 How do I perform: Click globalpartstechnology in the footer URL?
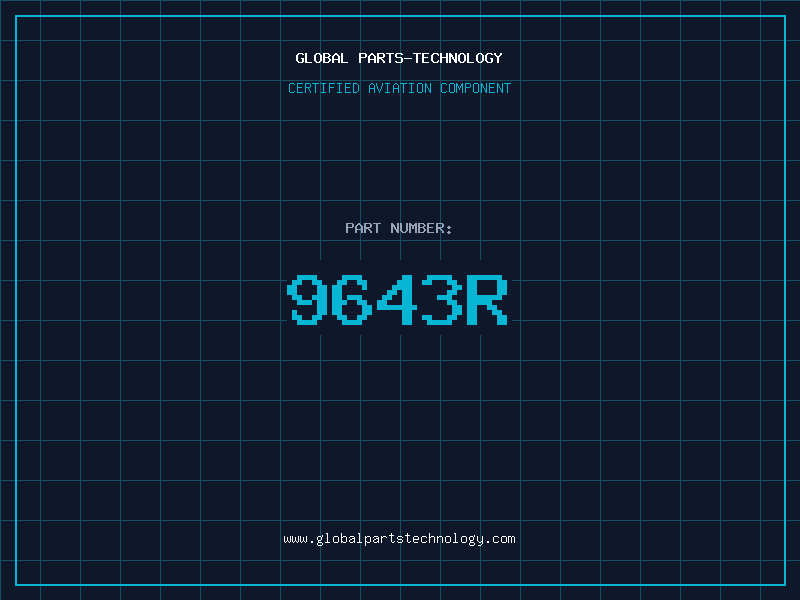pyautogui.click(x=399, y=539)
